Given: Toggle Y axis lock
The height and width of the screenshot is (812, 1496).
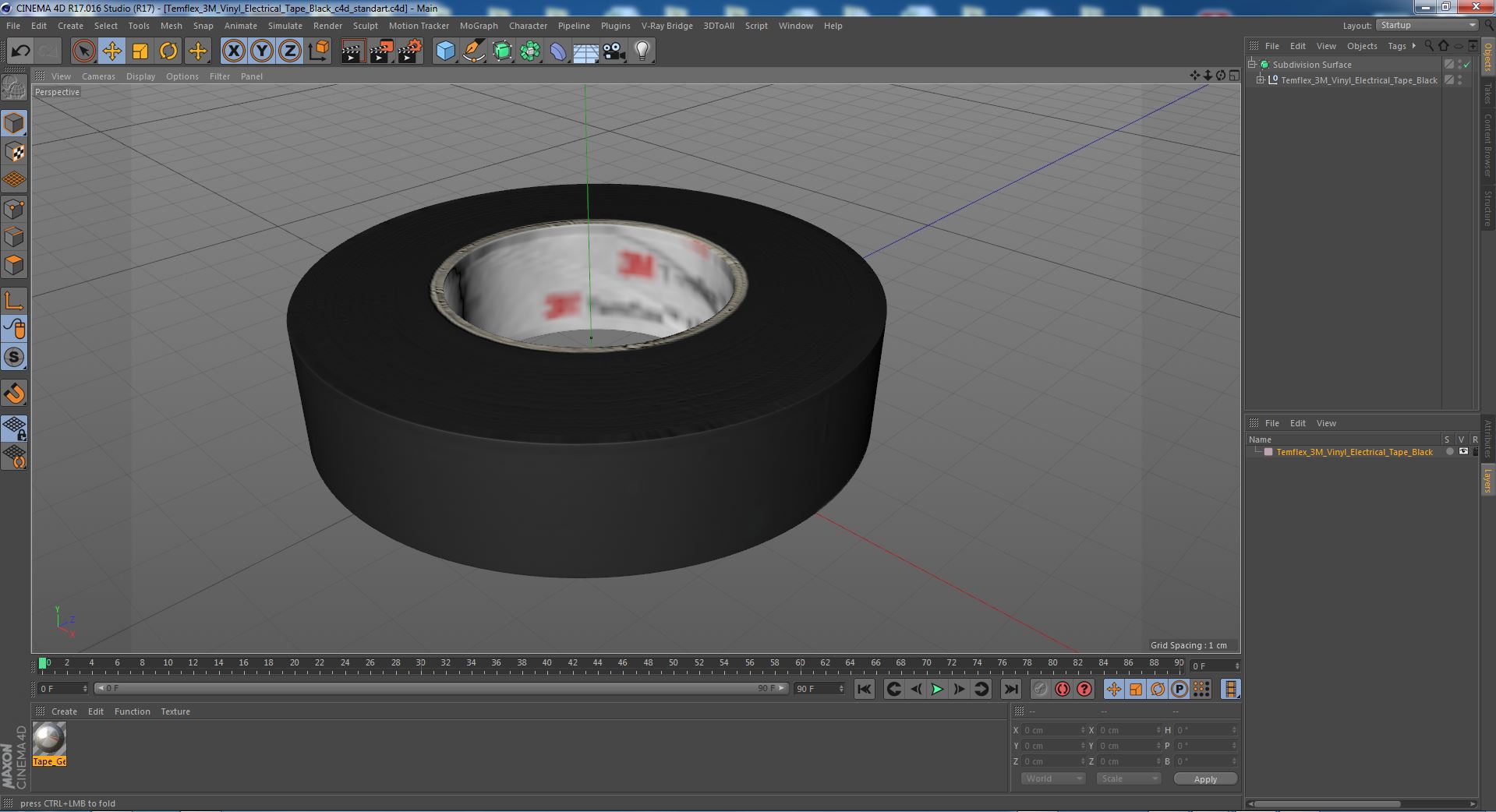Looking at the screenshot, I should [x=261, y=51].
